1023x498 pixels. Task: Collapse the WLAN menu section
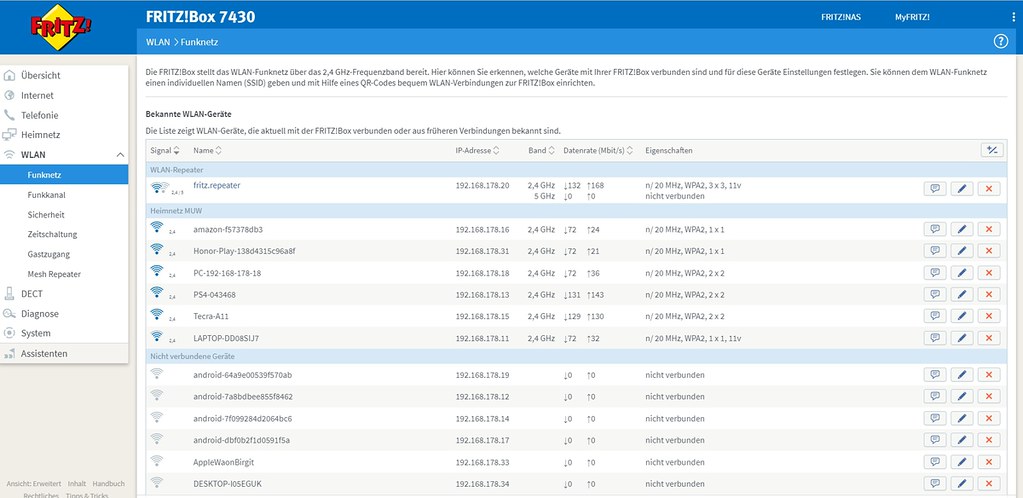tap(120, 155)
